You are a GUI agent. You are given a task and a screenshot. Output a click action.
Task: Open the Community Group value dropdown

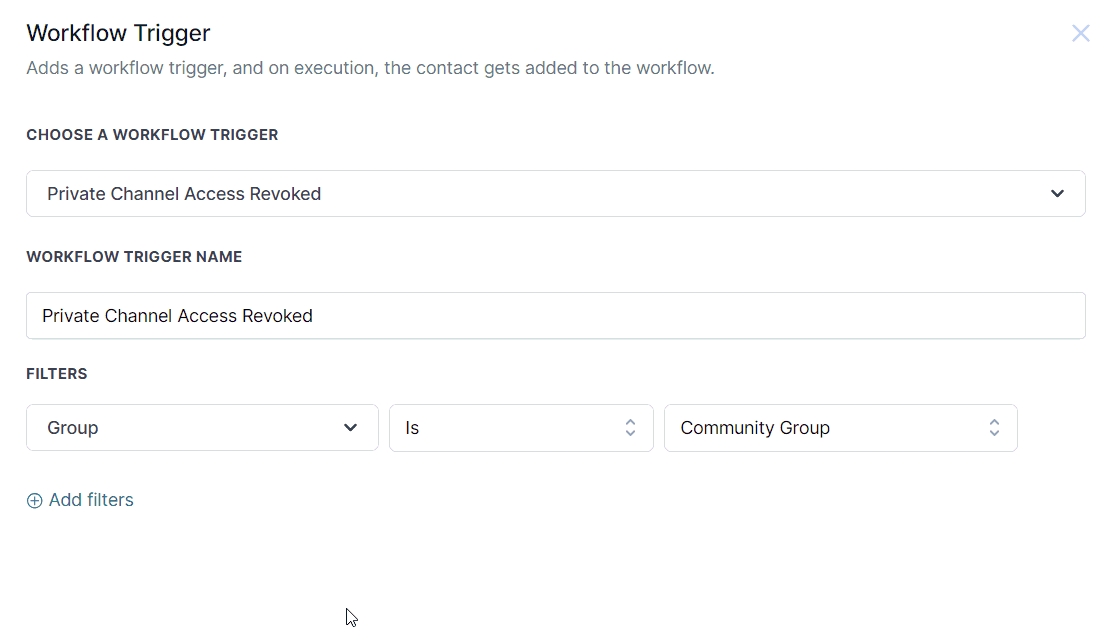(x=840, y=428)
